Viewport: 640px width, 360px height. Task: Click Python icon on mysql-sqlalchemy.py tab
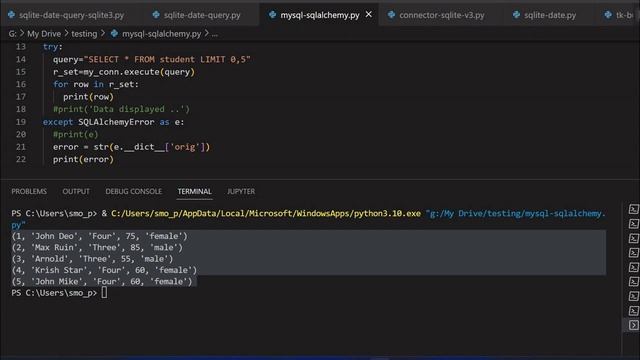pos(272,15)
